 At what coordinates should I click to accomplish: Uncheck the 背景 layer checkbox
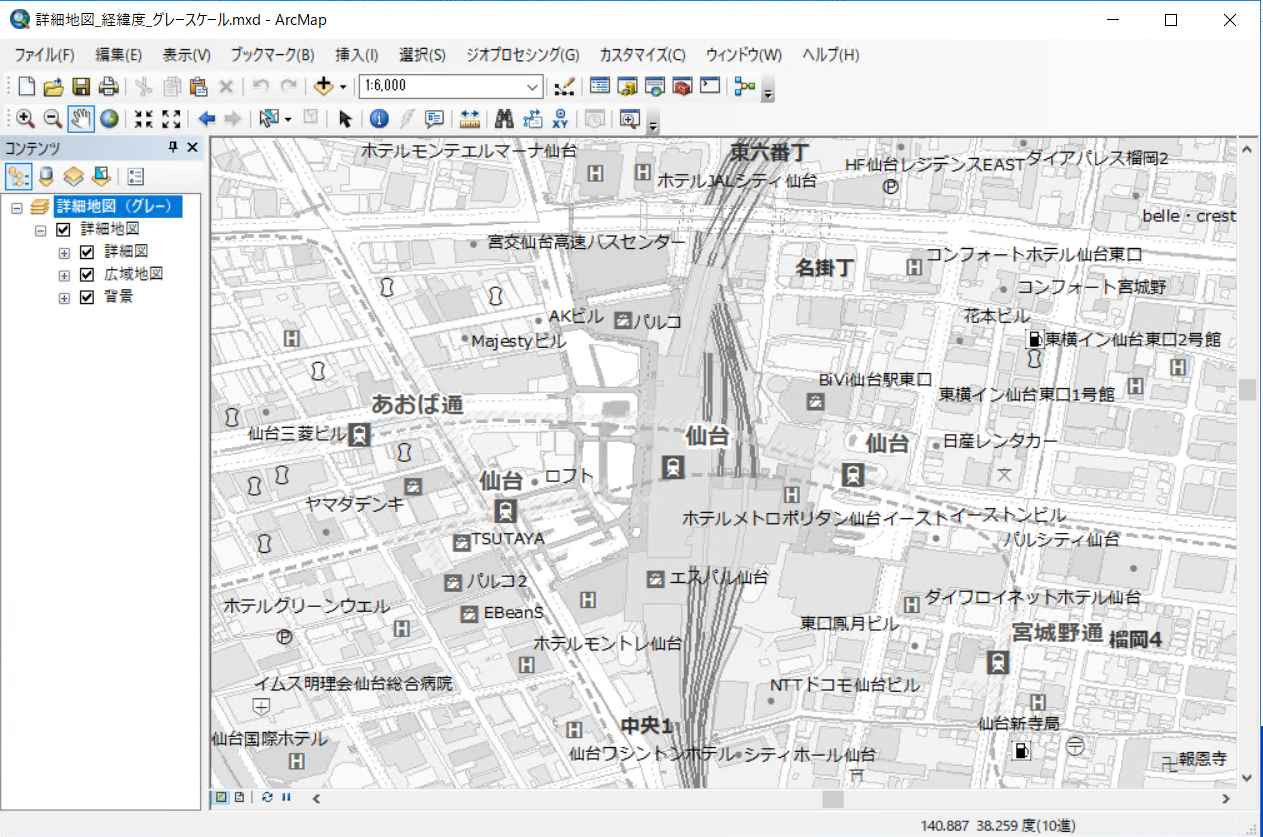(86, 297)
